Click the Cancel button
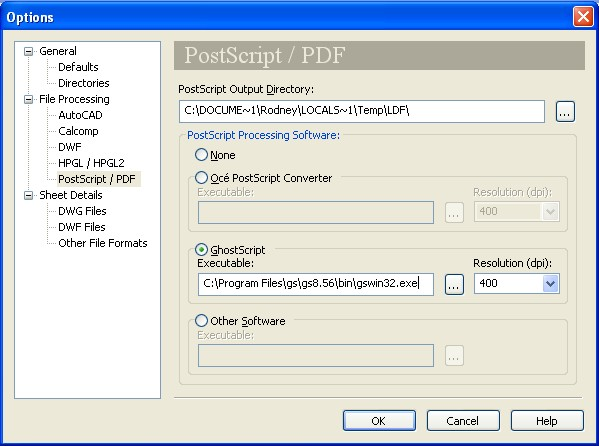Screen dimensions: 599x446 coord(463,421)
